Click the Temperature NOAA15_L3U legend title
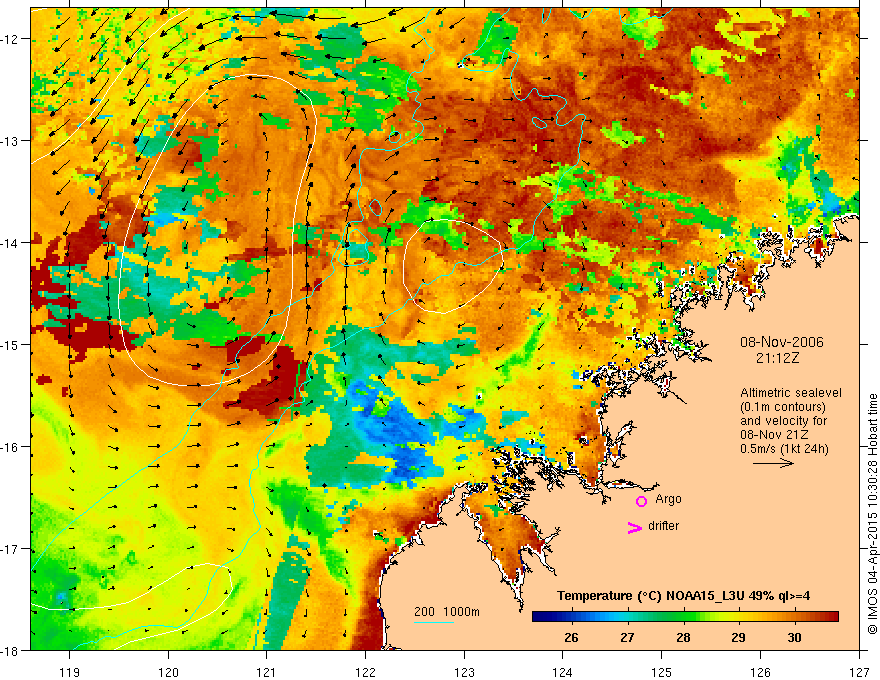880x680 pixels. tap(683, 596)
